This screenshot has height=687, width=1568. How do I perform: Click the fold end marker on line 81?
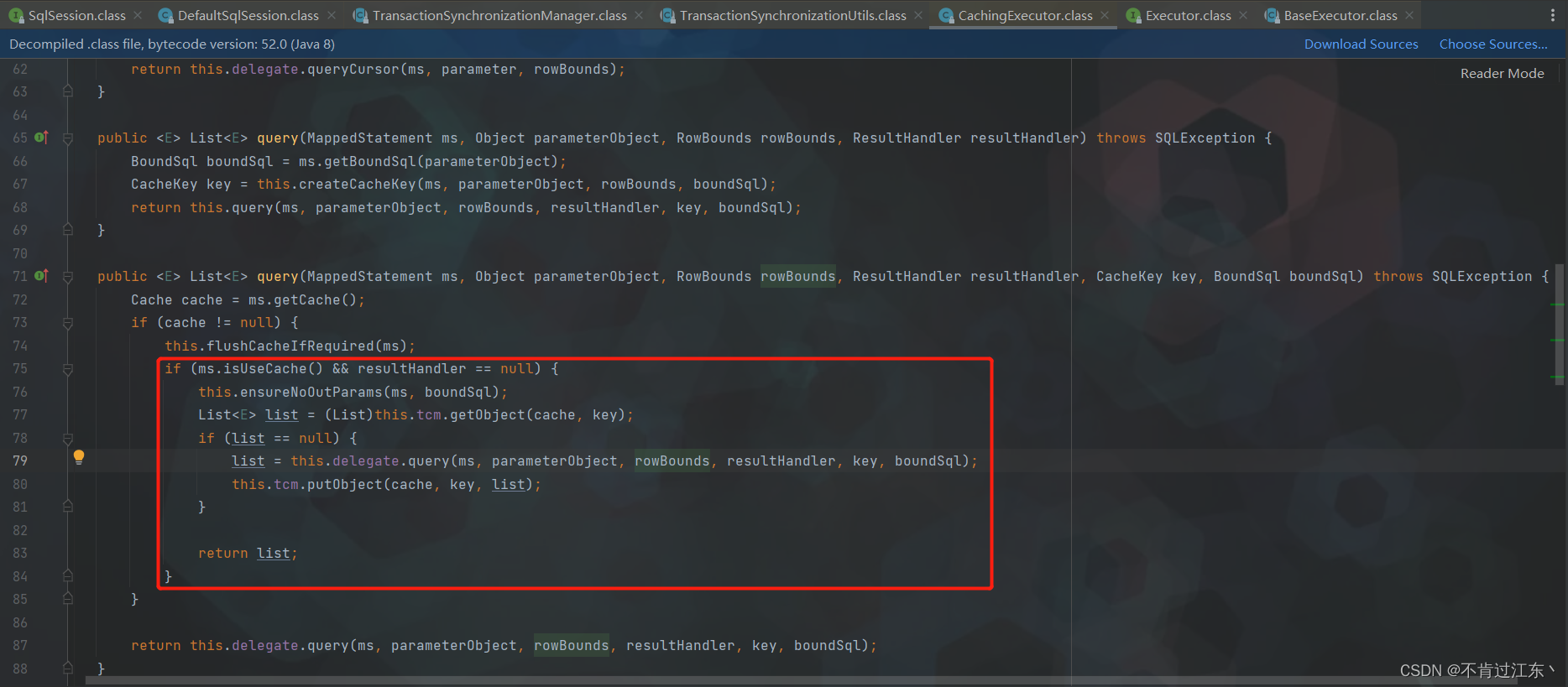pyautogui.click(x=68, y=507)
